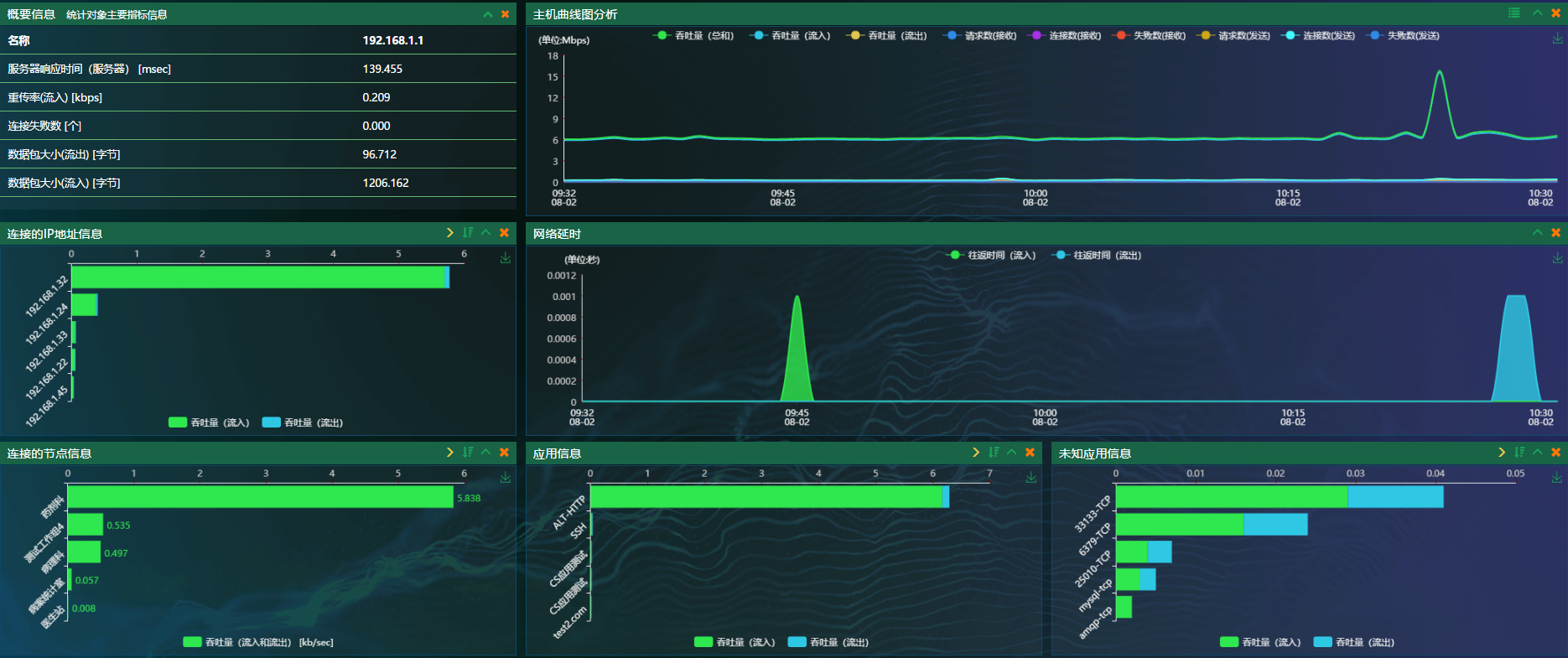Viewport: 1568px width, 658px height.
Task: Sort bars in 连接的节点信息 panel
Action: click(x=468, y=452)
